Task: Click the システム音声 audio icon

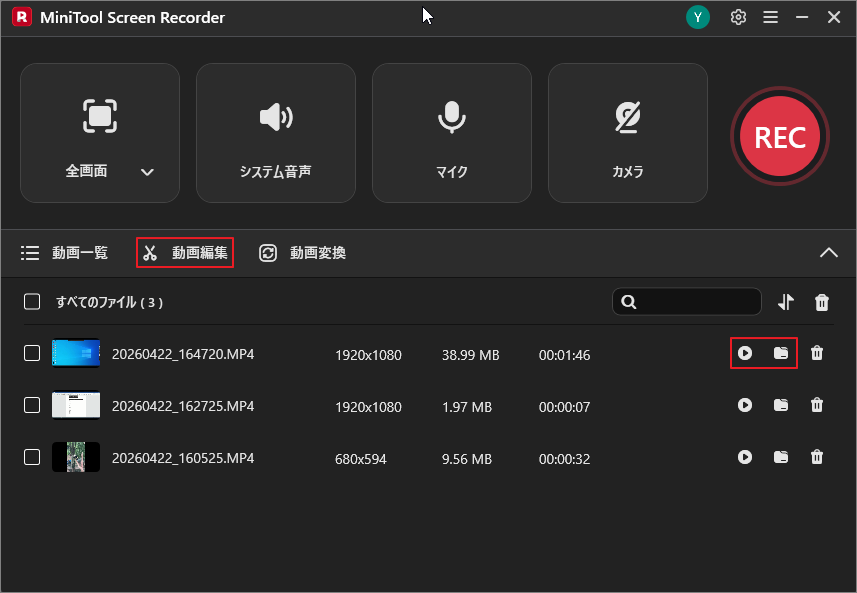Action: (x=275, y=115)
